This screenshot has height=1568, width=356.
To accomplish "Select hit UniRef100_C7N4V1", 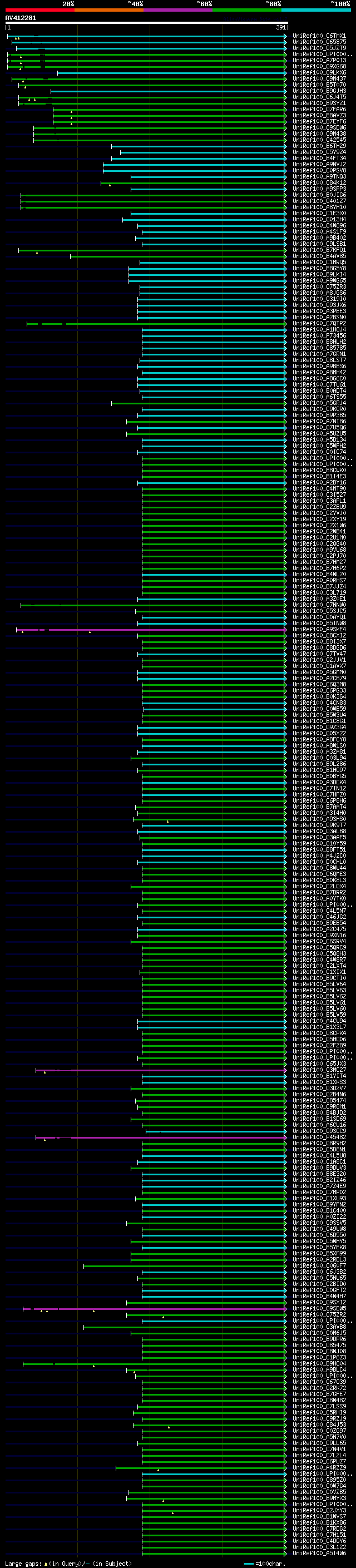I will (319, 1450).
